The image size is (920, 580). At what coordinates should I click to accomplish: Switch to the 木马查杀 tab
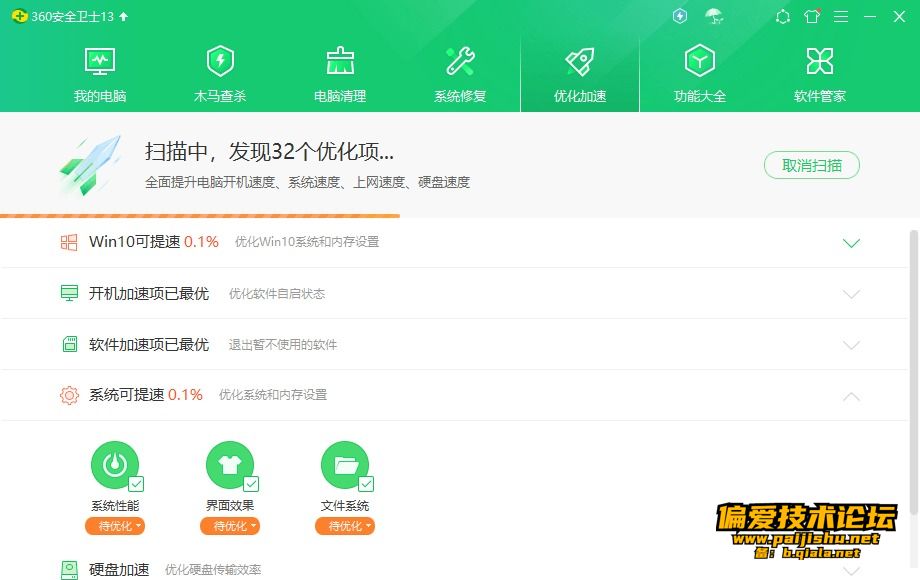point(220,74)
